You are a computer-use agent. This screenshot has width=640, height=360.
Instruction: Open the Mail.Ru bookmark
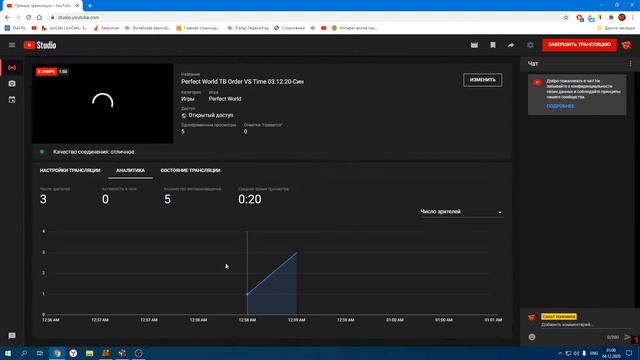15,28
